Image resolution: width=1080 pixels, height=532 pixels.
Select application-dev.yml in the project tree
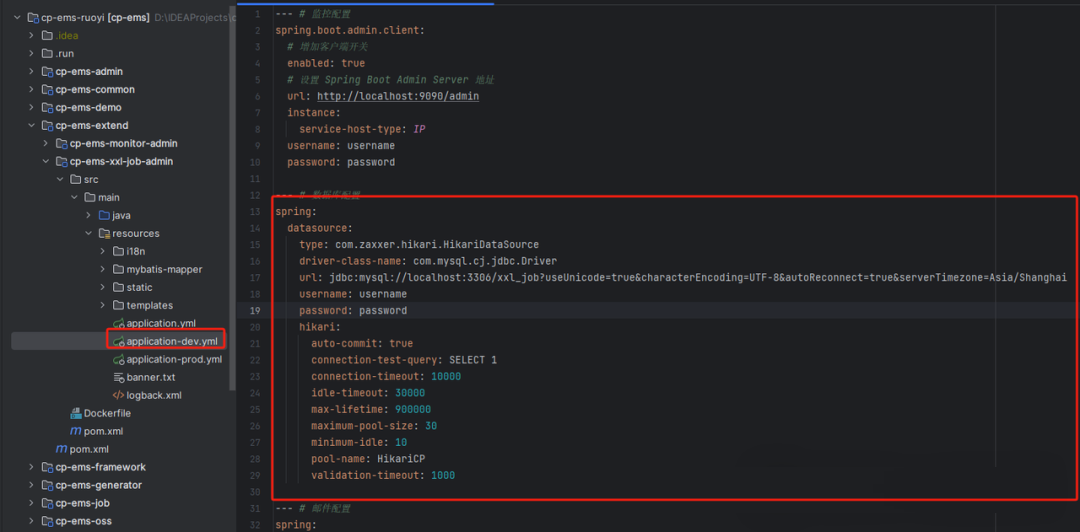tap(173, 342)
